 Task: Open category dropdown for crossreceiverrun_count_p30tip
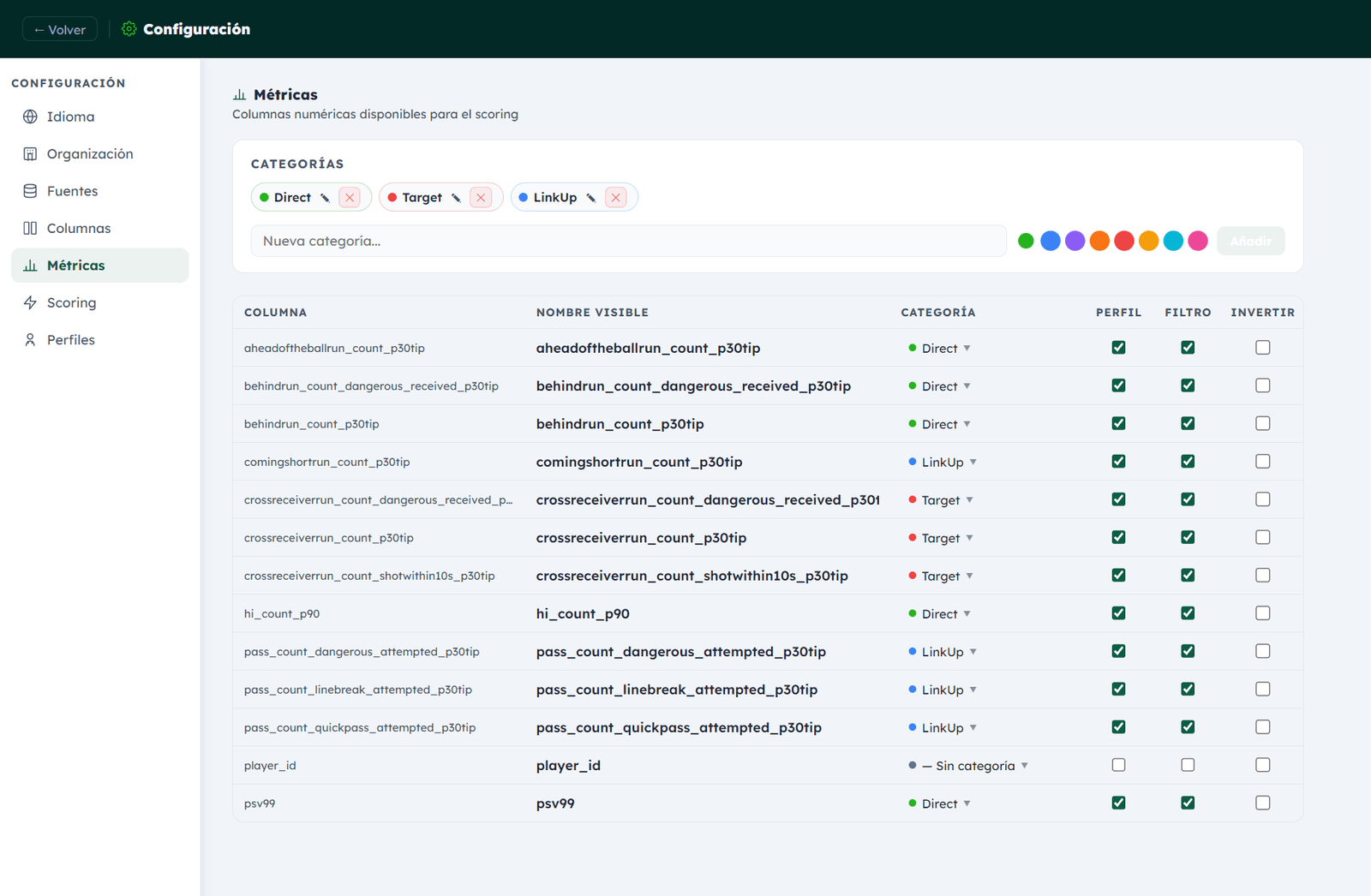click(941, 538)
